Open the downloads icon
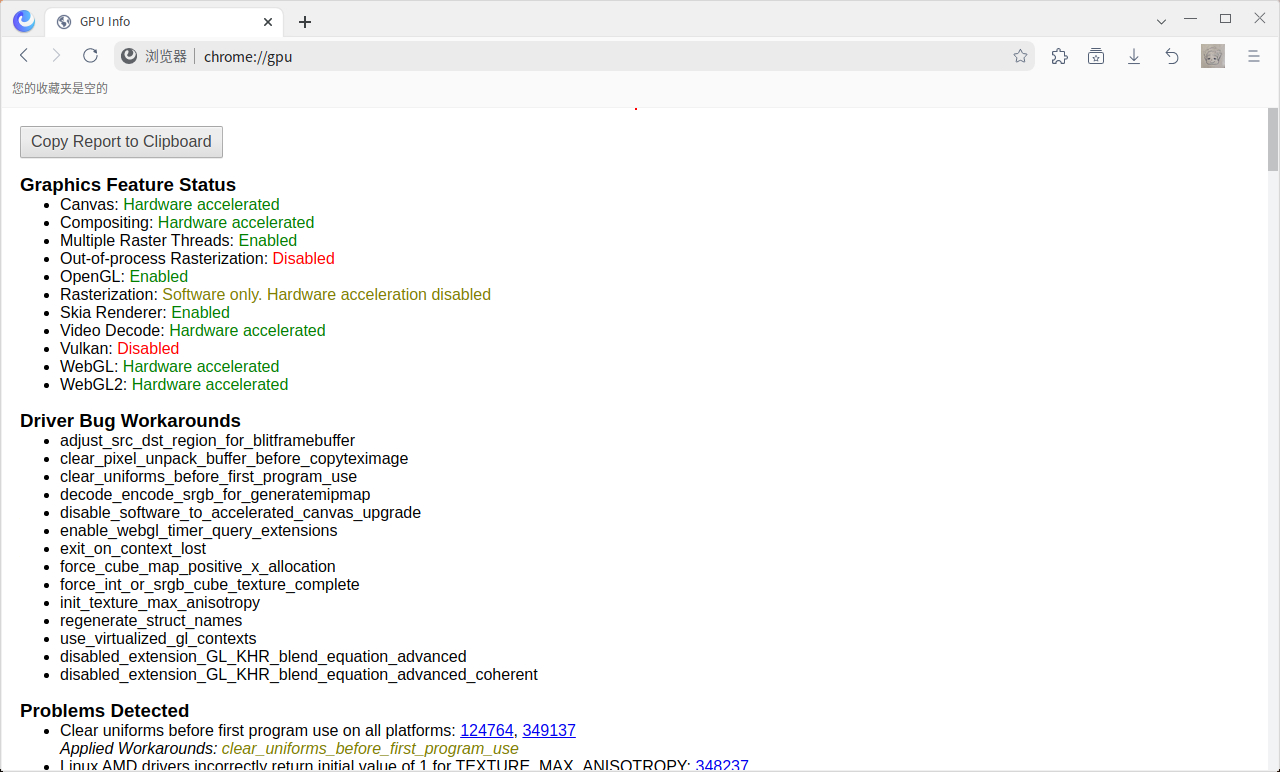 pos(1134,56)
